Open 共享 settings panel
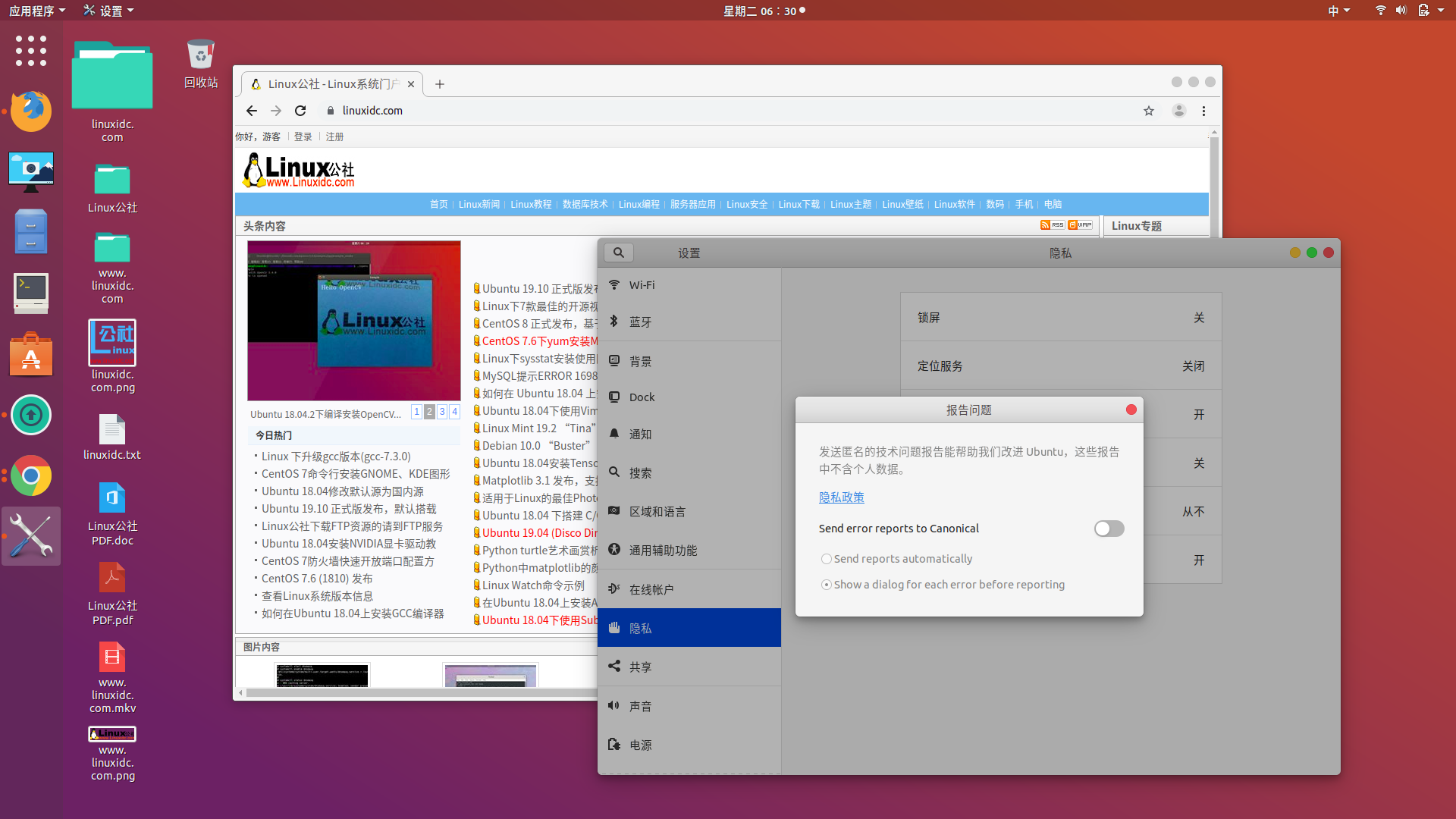This screenshot has width=1456, height=819. pos(689,667)
